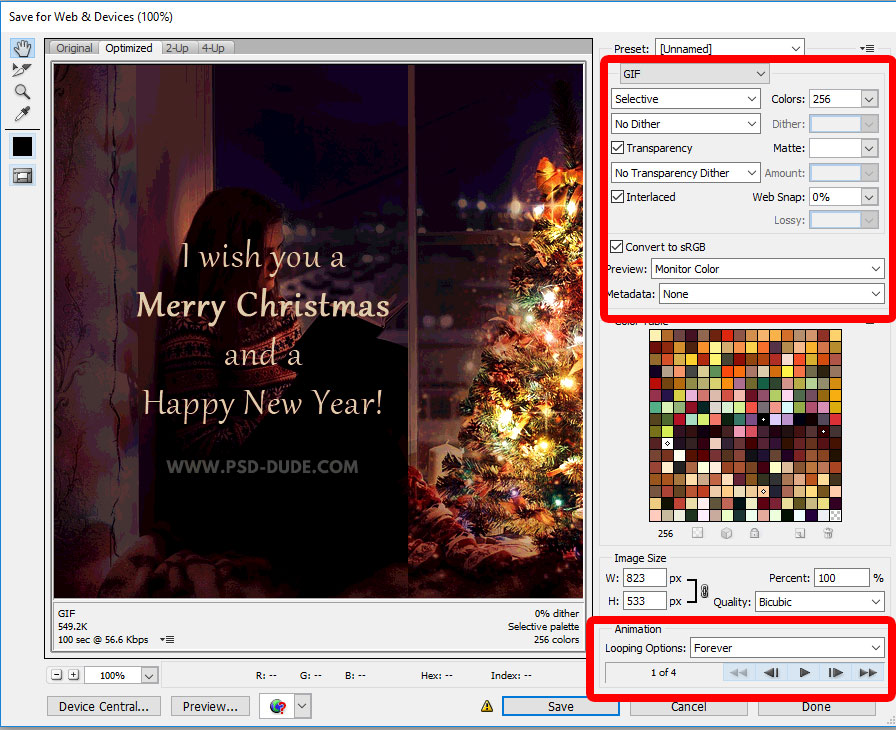Expand the Looping Options dropdown

tap(787, 648)
